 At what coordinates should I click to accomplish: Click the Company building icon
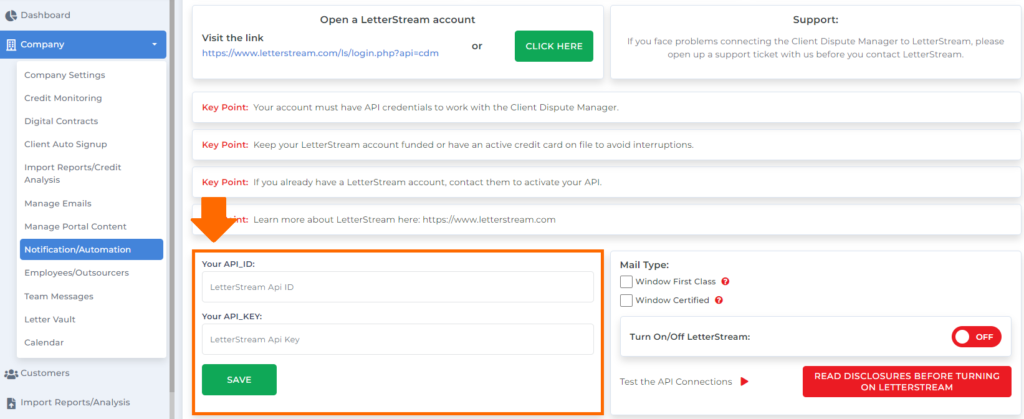click(10, 45)
